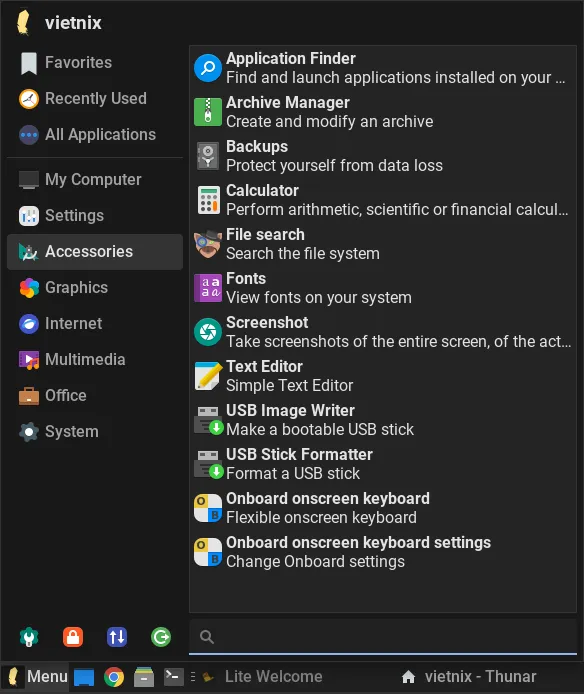Viewport: 584px width, 694px height.
Task: Click the Menu button on taskbar
Action: point(35,677)
